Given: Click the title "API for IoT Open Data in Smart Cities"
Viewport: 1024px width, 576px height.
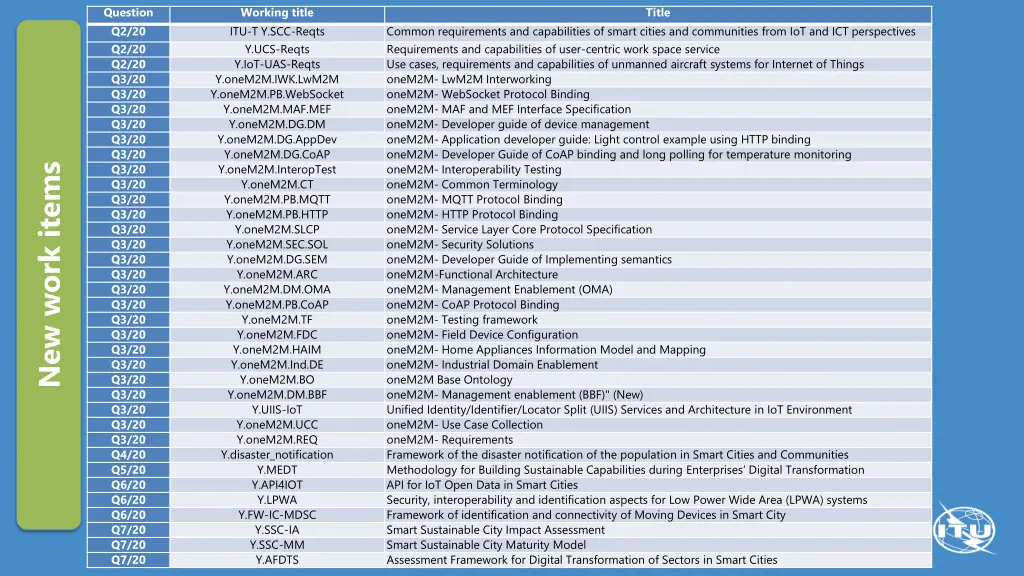Looking at the screenshot, I should point(482,485).
